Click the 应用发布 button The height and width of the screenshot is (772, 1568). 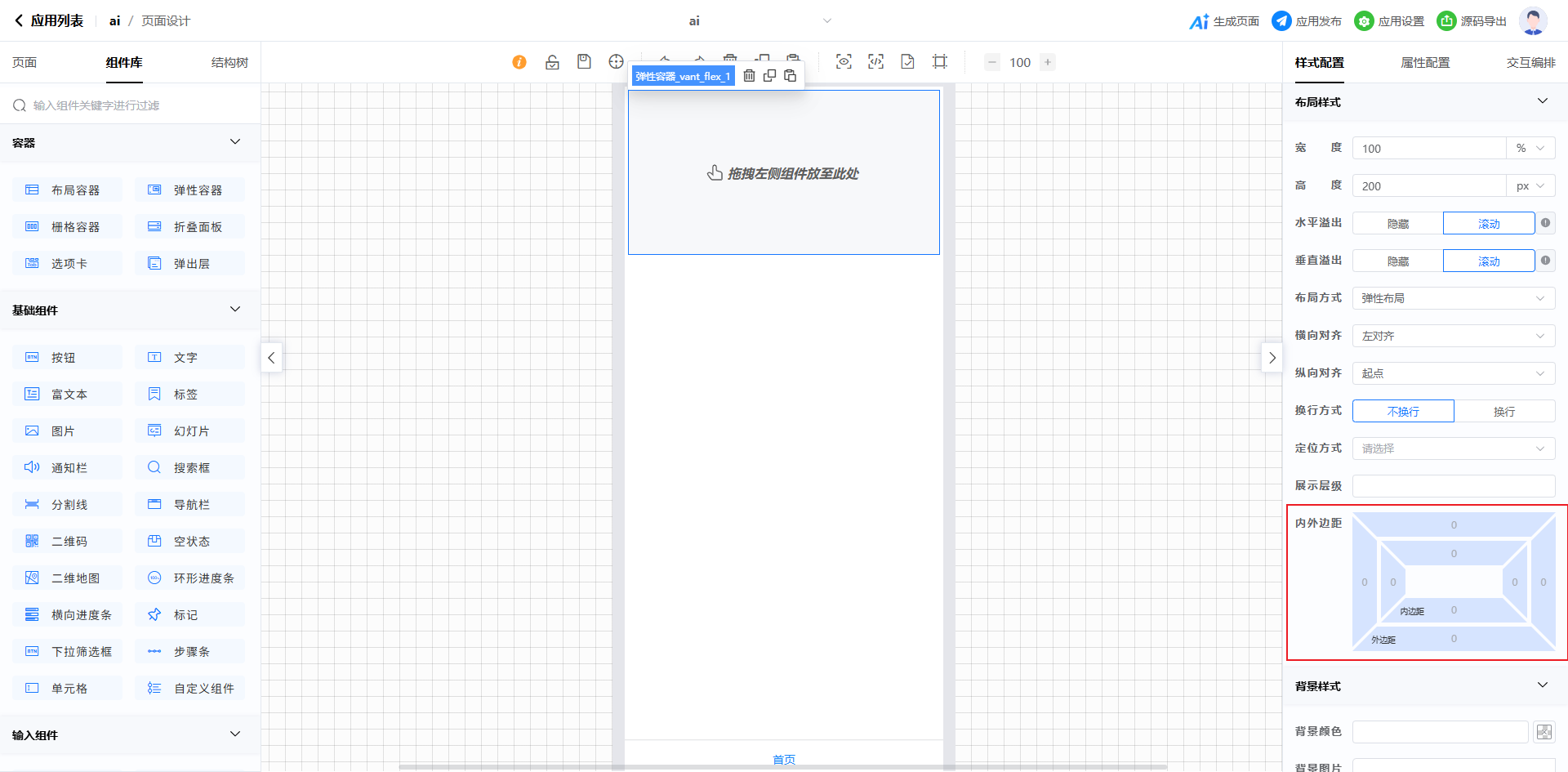tap(1307, 21)
